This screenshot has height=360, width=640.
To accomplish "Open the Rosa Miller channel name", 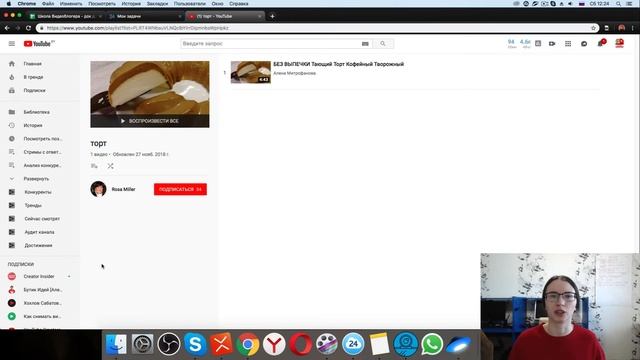I will click(x=123, y=189).
